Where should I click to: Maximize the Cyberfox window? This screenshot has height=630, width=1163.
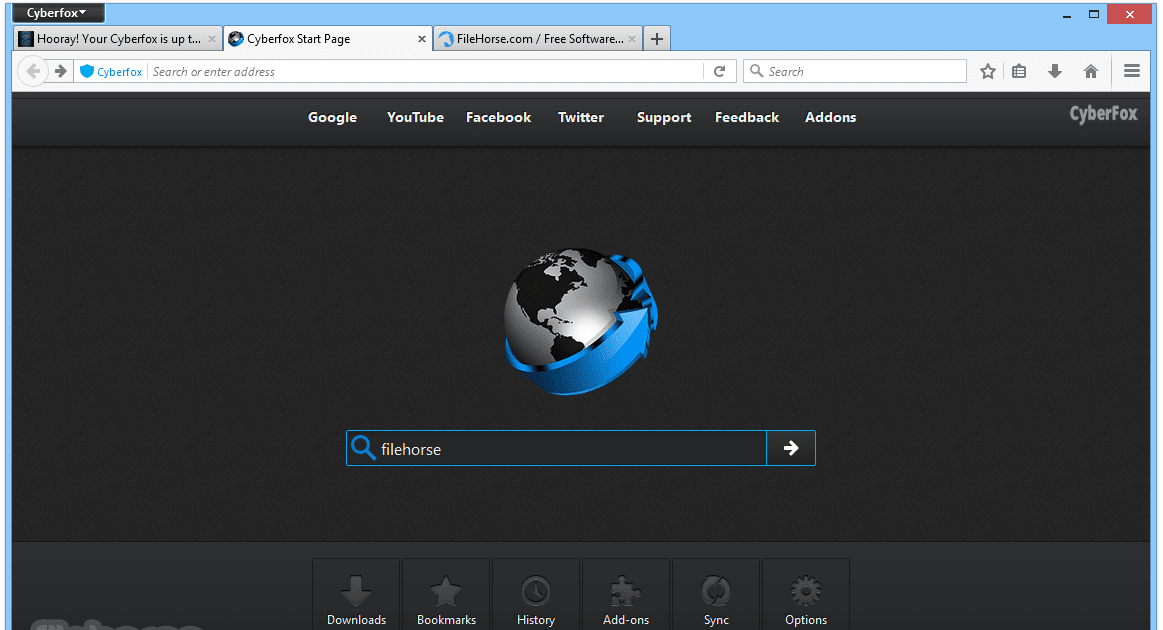1094,14
